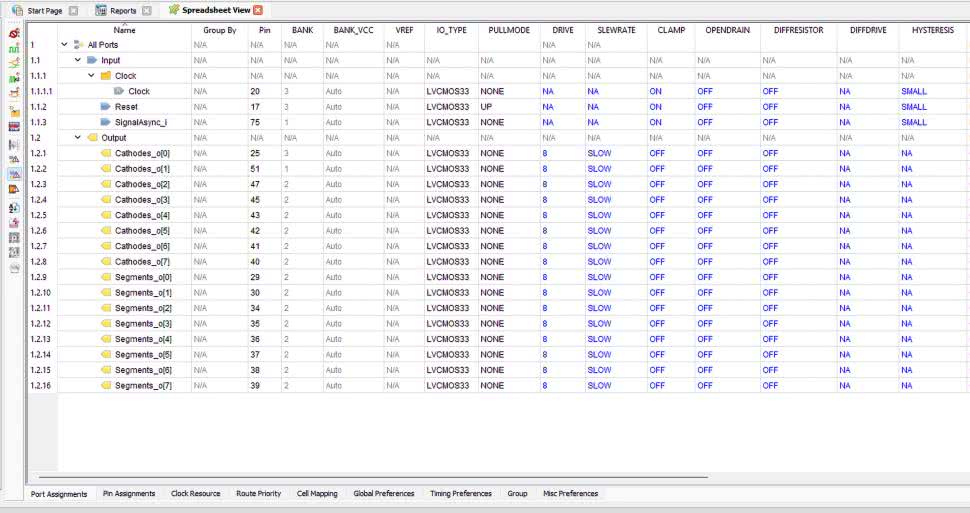Collapse the Input ports group
This screenshot has width=970, height=513.
point(78,60)
